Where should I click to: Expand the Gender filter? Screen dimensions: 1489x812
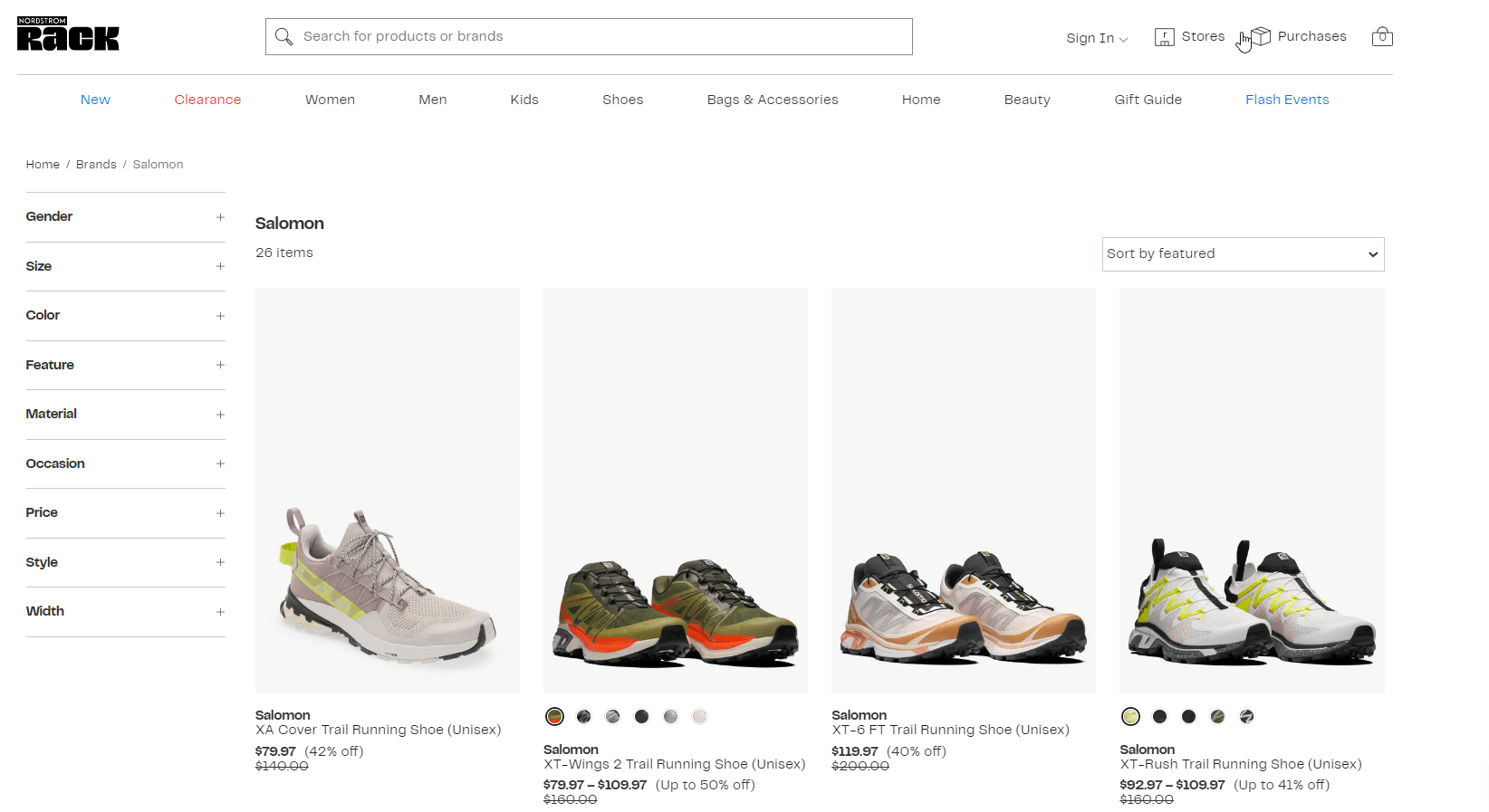tap(125, 217)
